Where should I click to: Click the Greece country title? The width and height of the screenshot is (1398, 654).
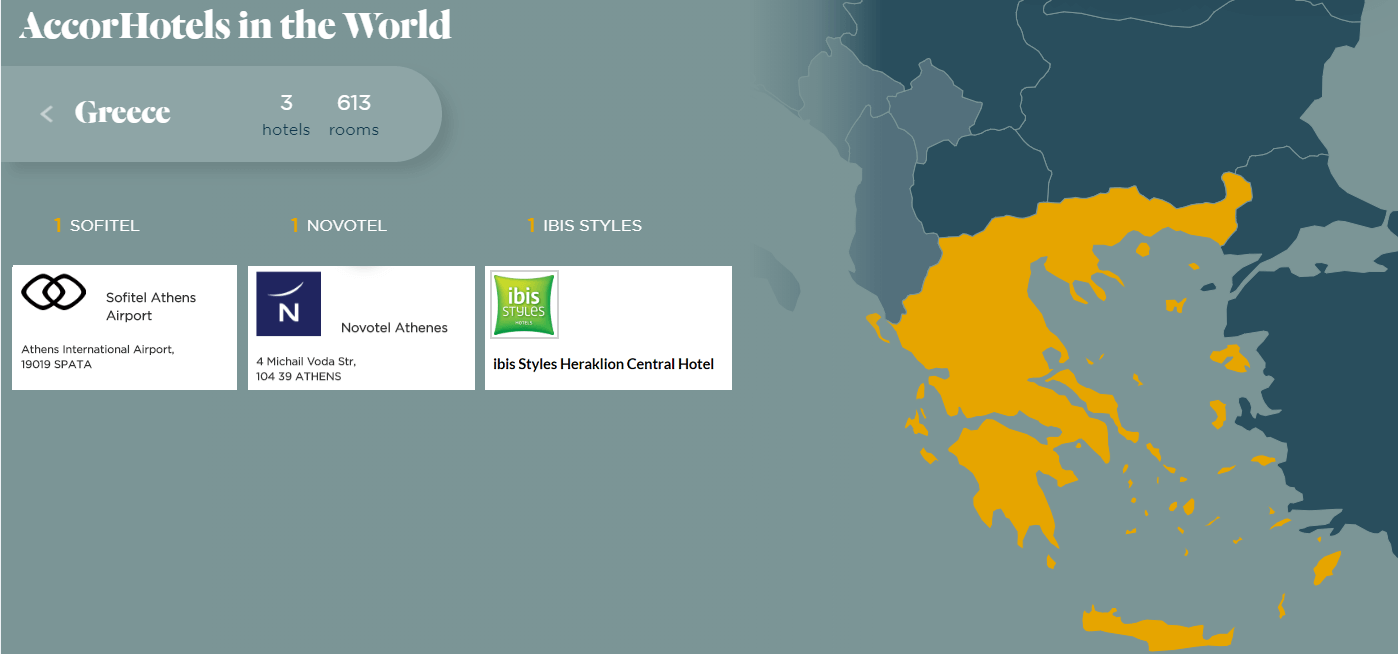(x=122, y=113)
